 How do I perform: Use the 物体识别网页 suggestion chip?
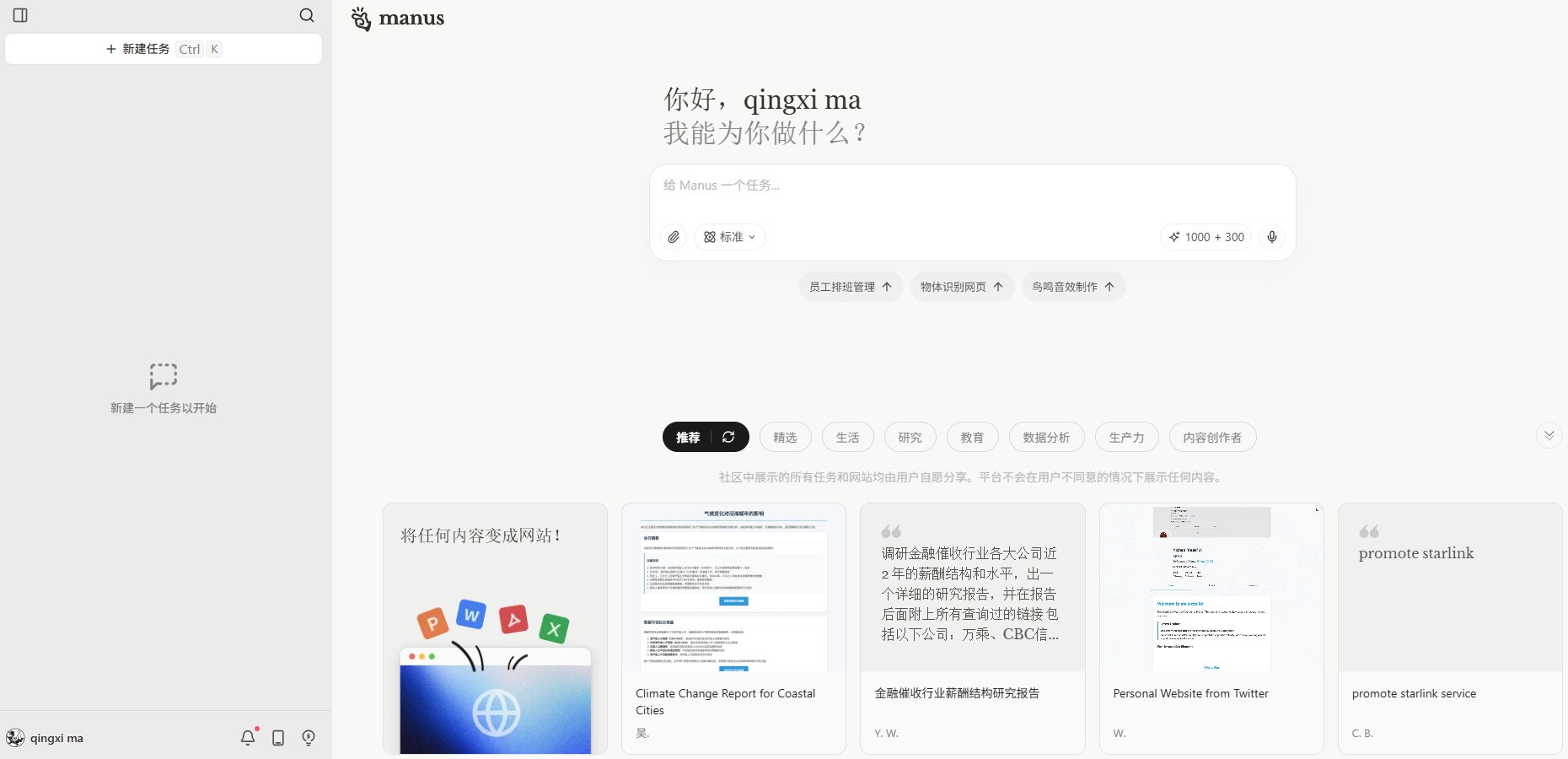tap(962, 287)
